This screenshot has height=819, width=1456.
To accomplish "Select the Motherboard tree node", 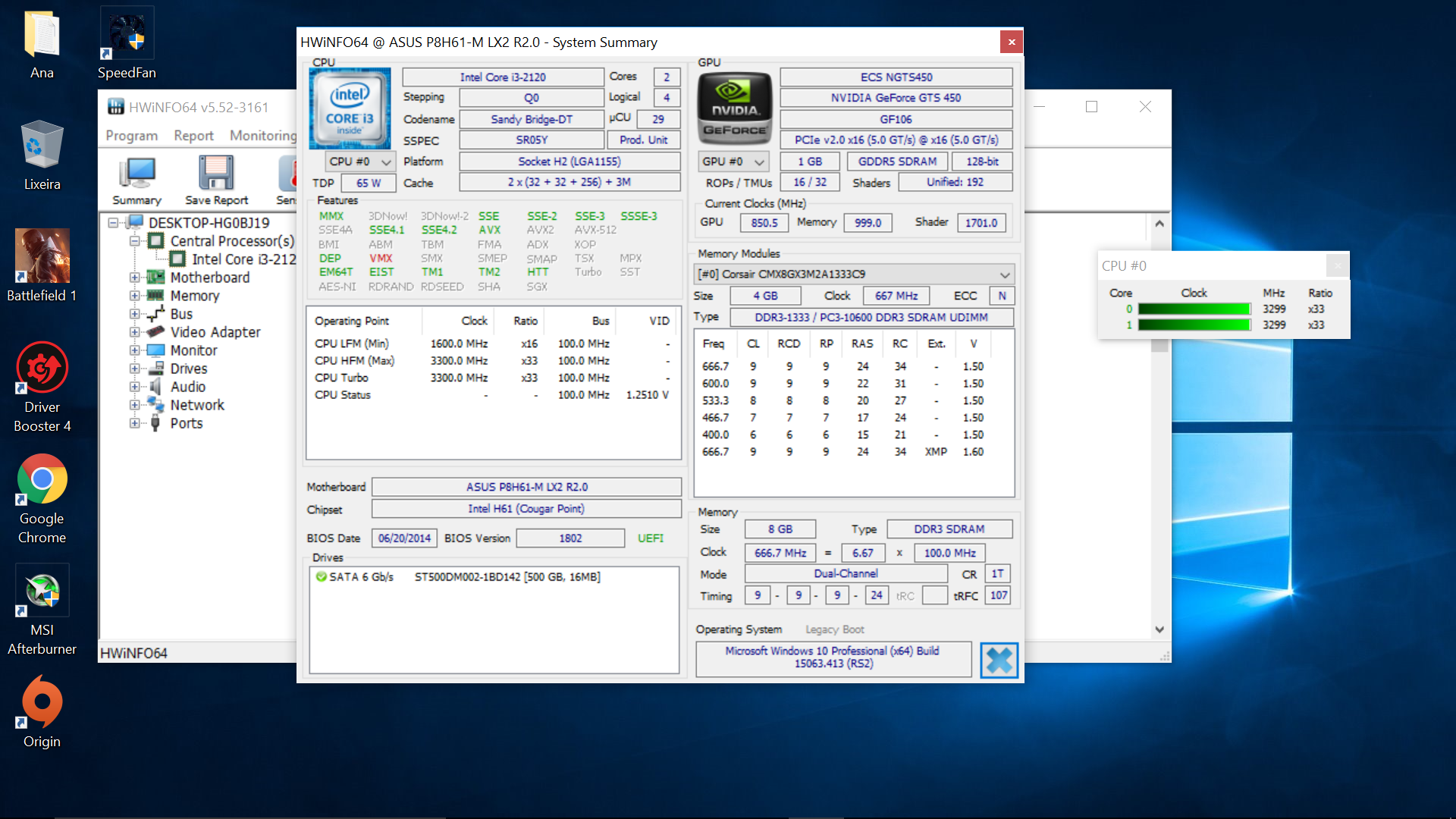I will tap(210, 278).
